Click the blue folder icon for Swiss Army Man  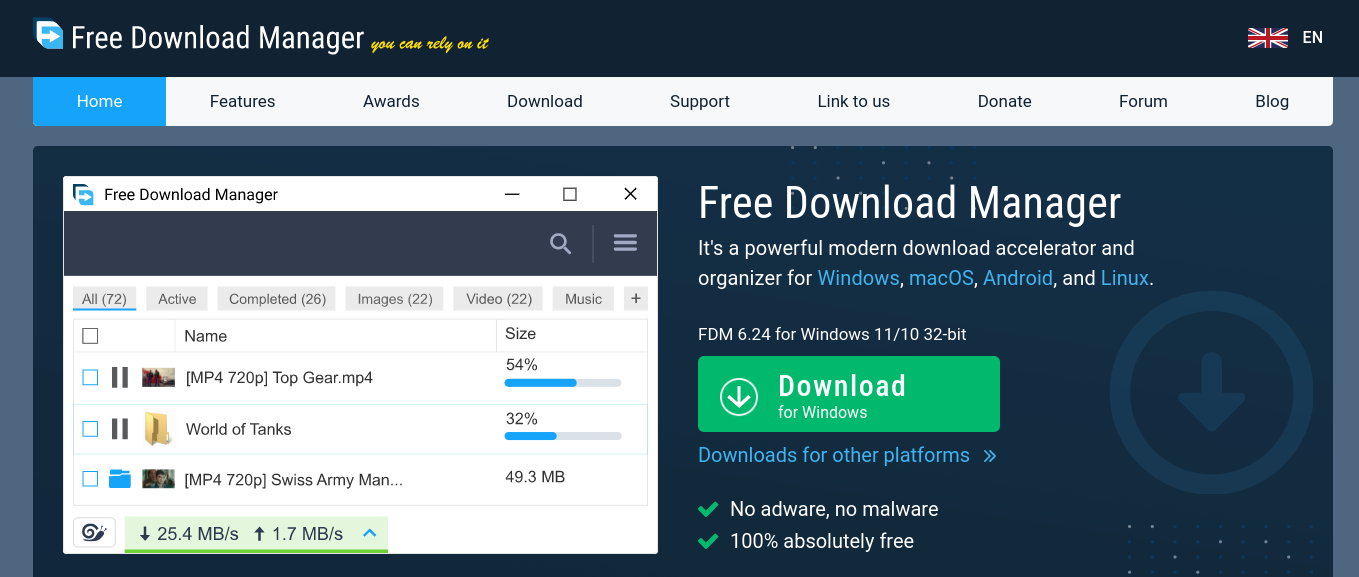pos(120,479)
